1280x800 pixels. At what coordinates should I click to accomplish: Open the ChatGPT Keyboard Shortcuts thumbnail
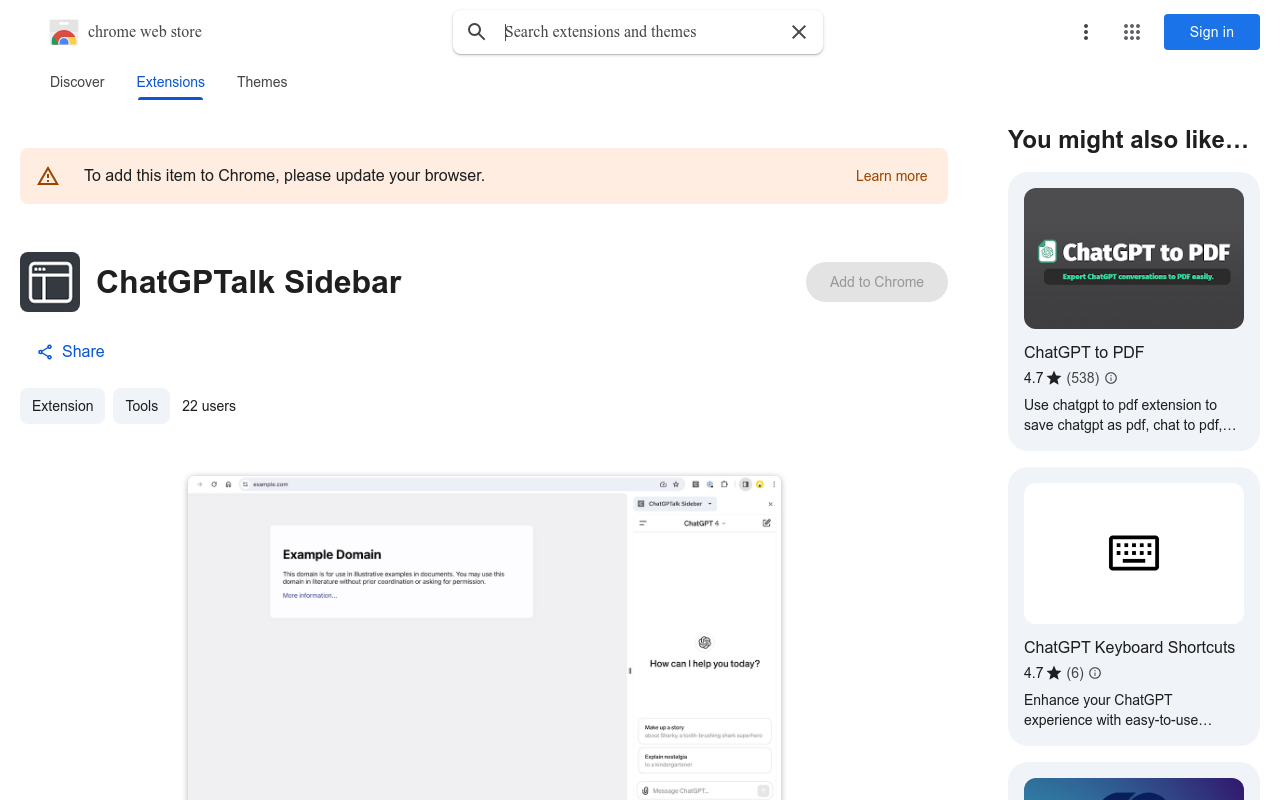click(x=1134, y=553)
